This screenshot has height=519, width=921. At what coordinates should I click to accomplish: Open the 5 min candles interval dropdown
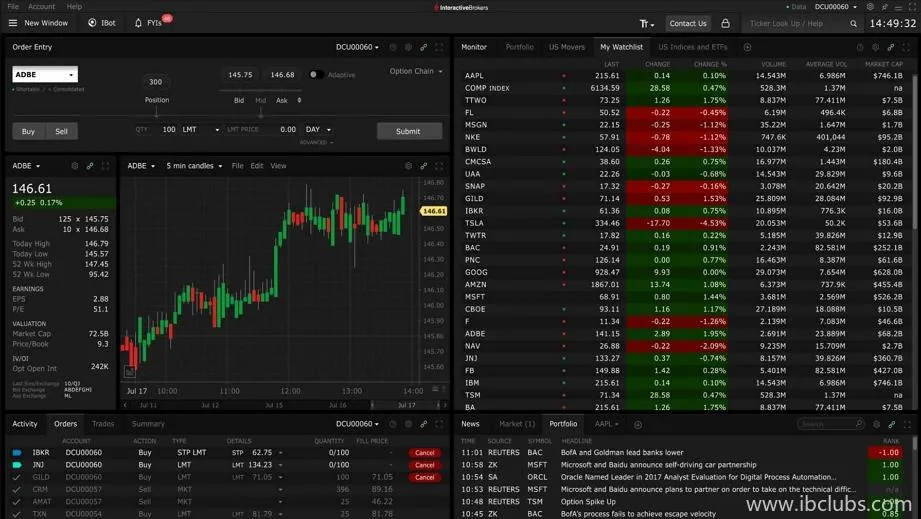point(194,166)
